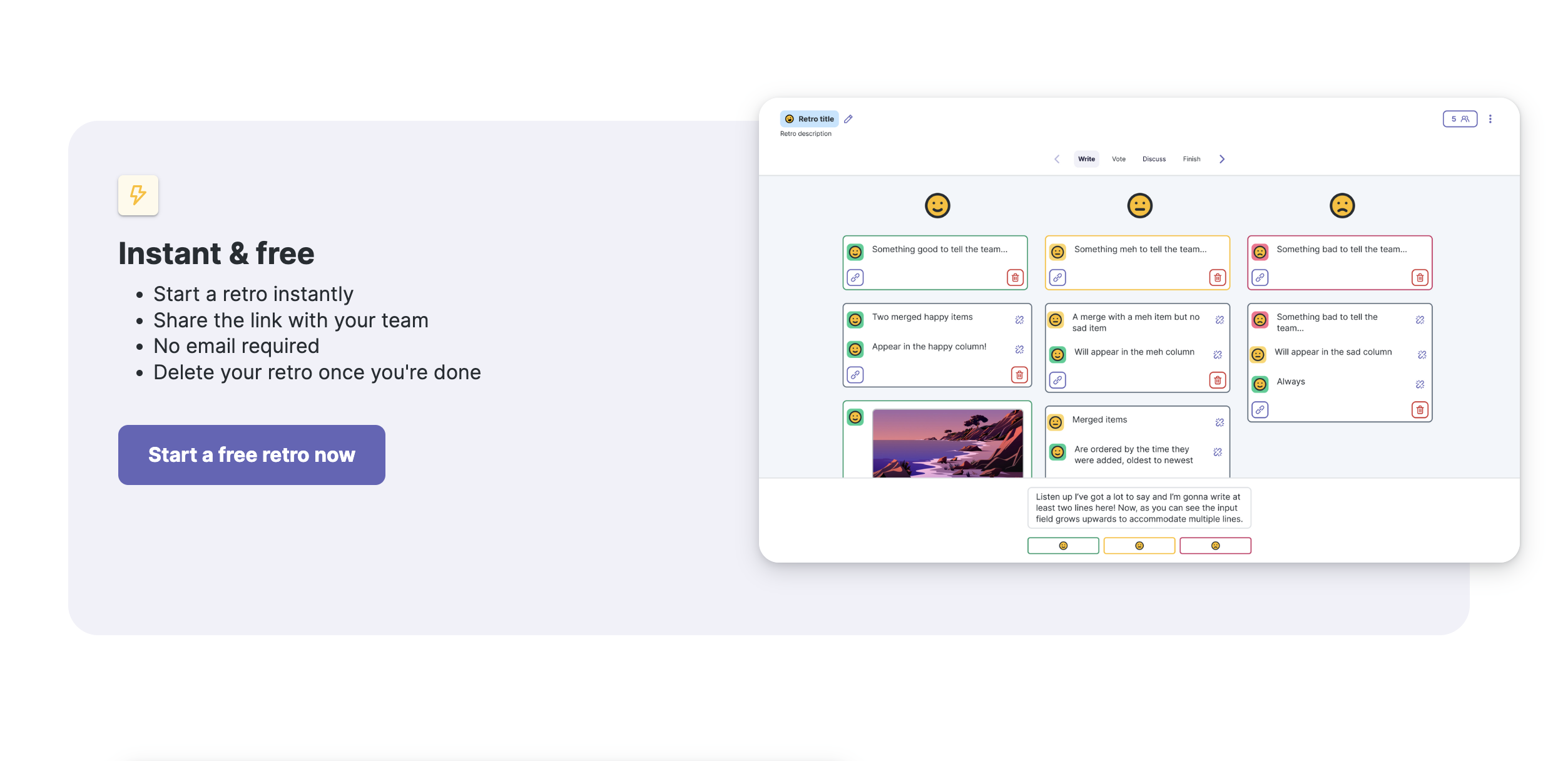Viewport: 1568px width, 761px height.
Task: Click the lightning bolt icon above 'Instant & free'
Action: click(138, 195)
